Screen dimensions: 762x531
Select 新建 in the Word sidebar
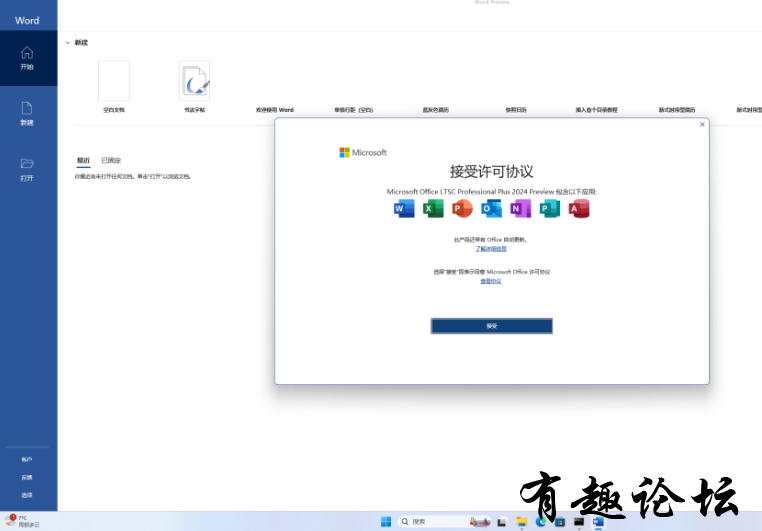coord(28,114)
